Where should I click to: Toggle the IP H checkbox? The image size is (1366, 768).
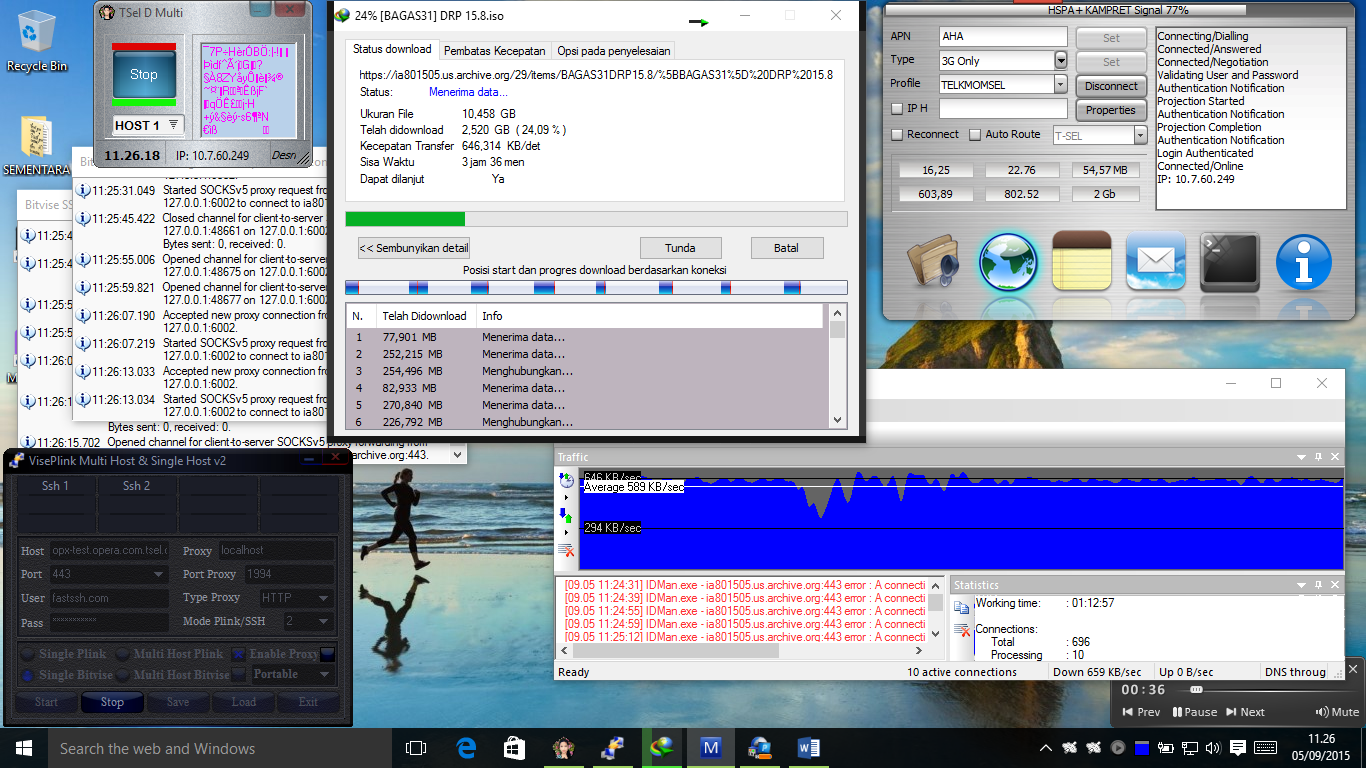click(897, 108)
